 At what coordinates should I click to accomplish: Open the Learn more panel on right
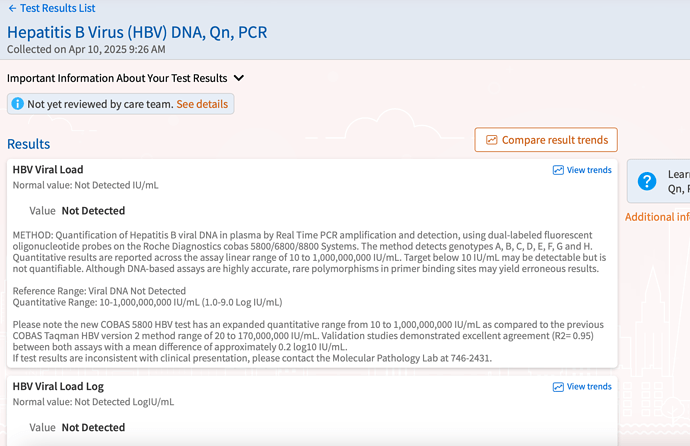659,181
